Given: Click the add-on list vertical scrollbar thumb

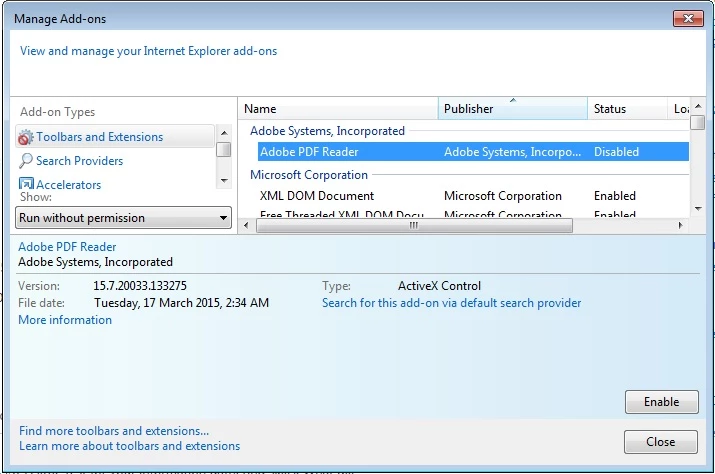Looking at the screenshot, I should (698, 122).
